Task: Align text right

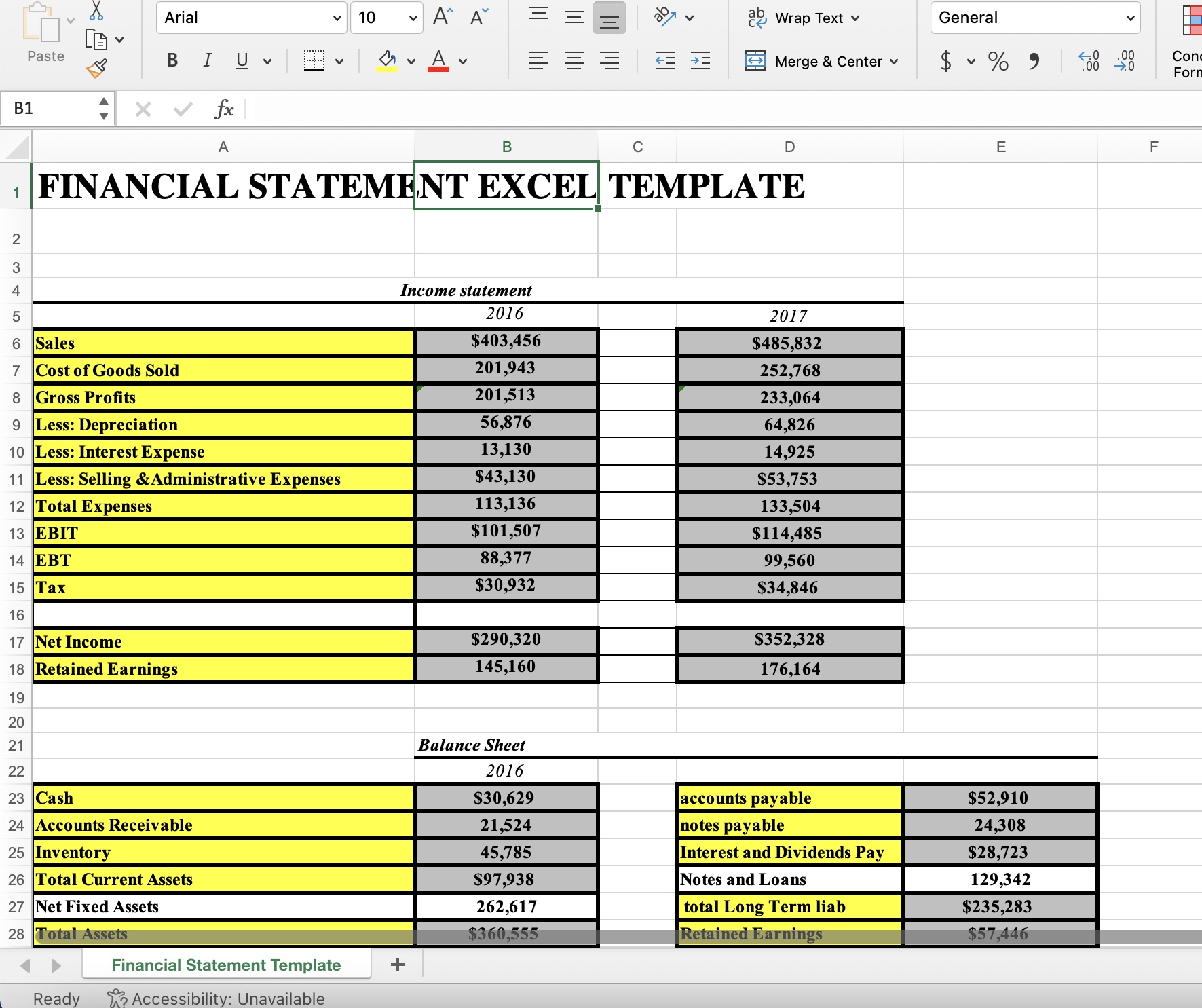Action: click(x=609, y=61)
